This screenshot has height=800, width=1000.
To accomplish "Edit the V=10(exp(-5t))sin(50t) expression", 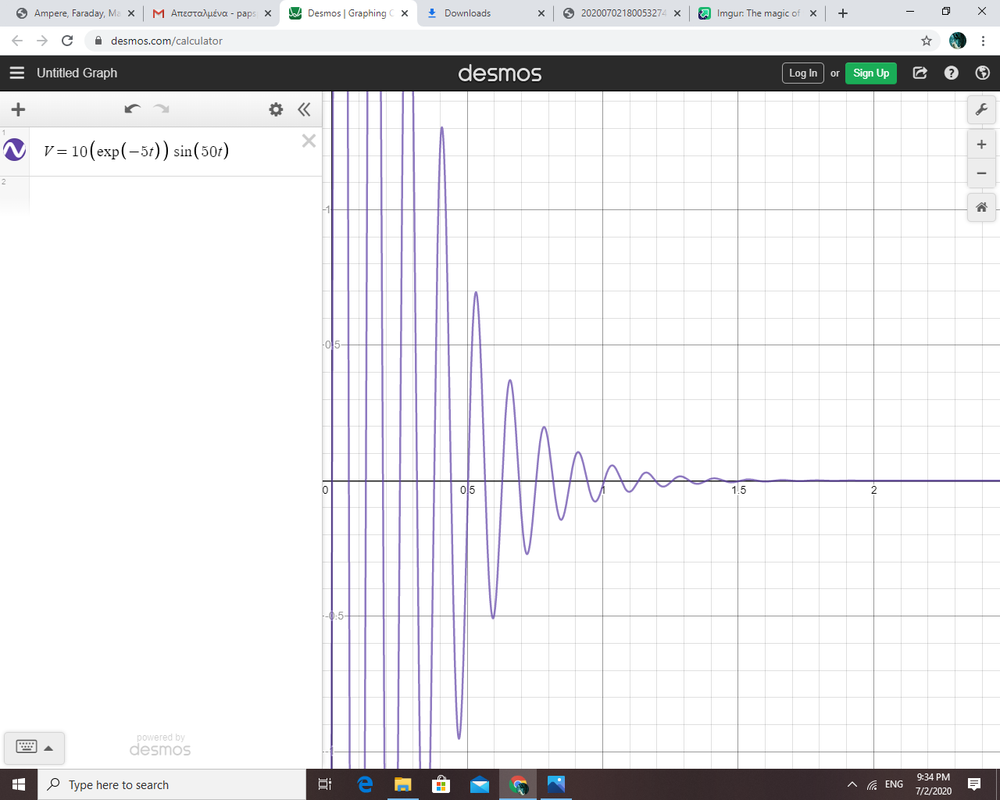I will click(x=136, y=151).
